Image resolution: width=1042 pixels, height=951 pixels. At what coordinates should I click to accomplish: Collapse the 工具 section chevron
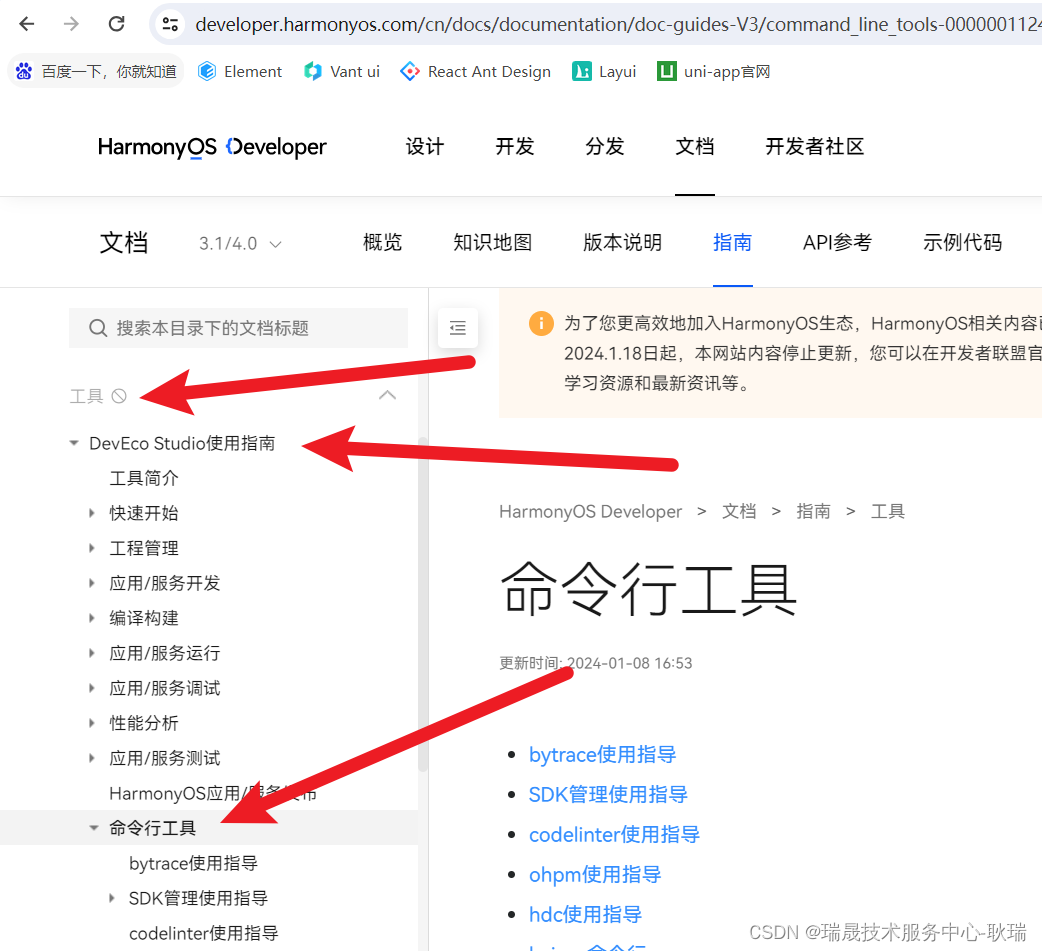tap(387, 395)
